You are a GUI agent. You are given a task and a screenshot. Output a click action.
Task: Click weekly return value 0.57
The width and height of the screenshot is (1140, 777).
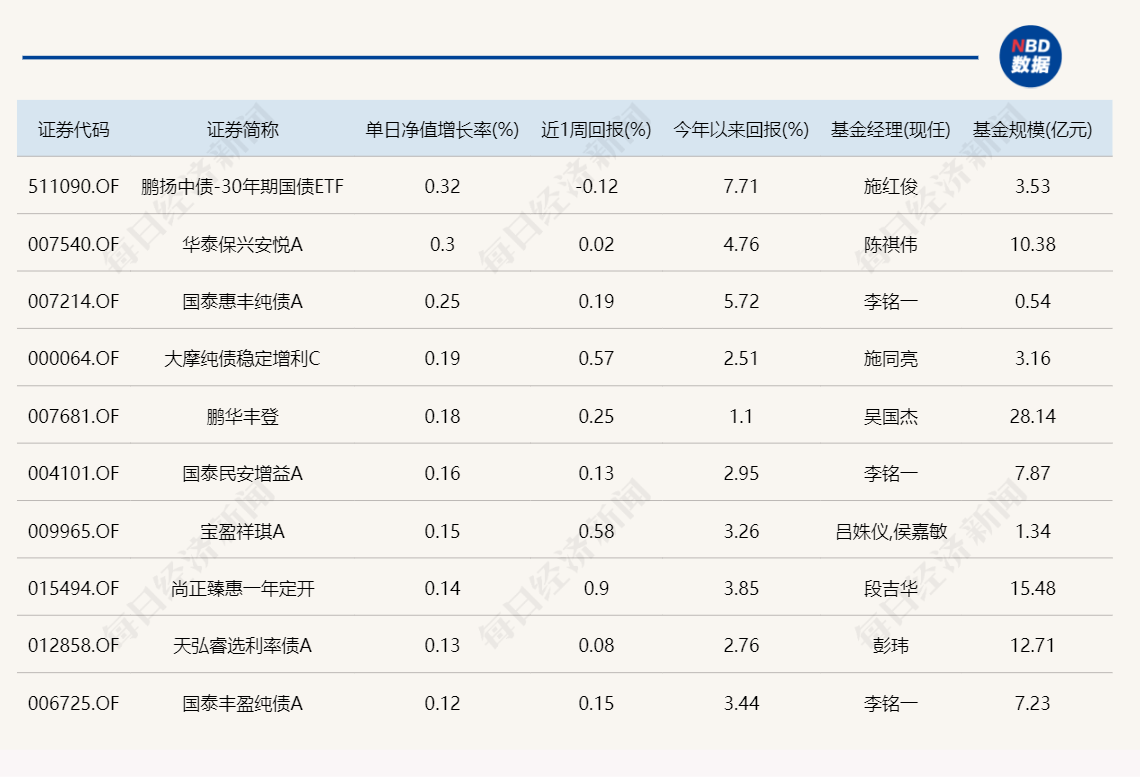point(596,358)
